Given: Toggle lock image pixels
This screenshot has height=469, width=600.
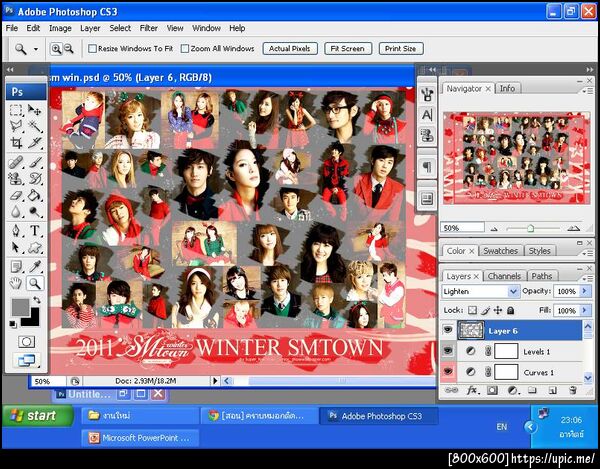Looking at the screenshot, I should pyautogui.click(x=486, y=310).
